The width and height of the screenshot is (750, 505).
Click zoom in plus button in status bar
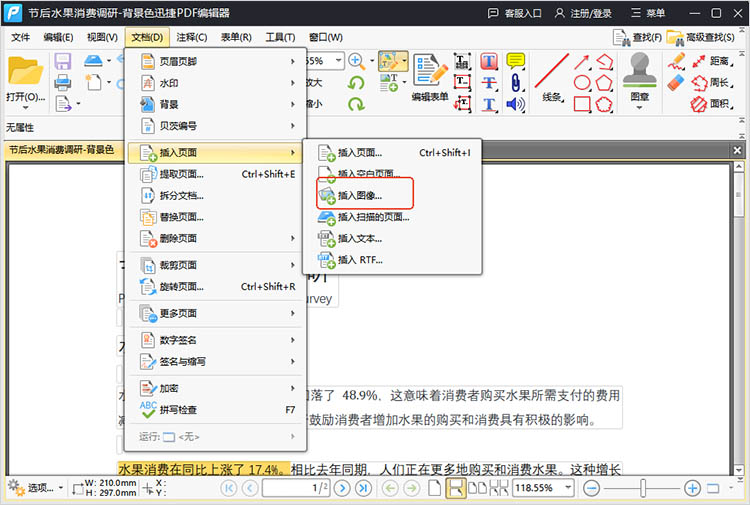692,488
